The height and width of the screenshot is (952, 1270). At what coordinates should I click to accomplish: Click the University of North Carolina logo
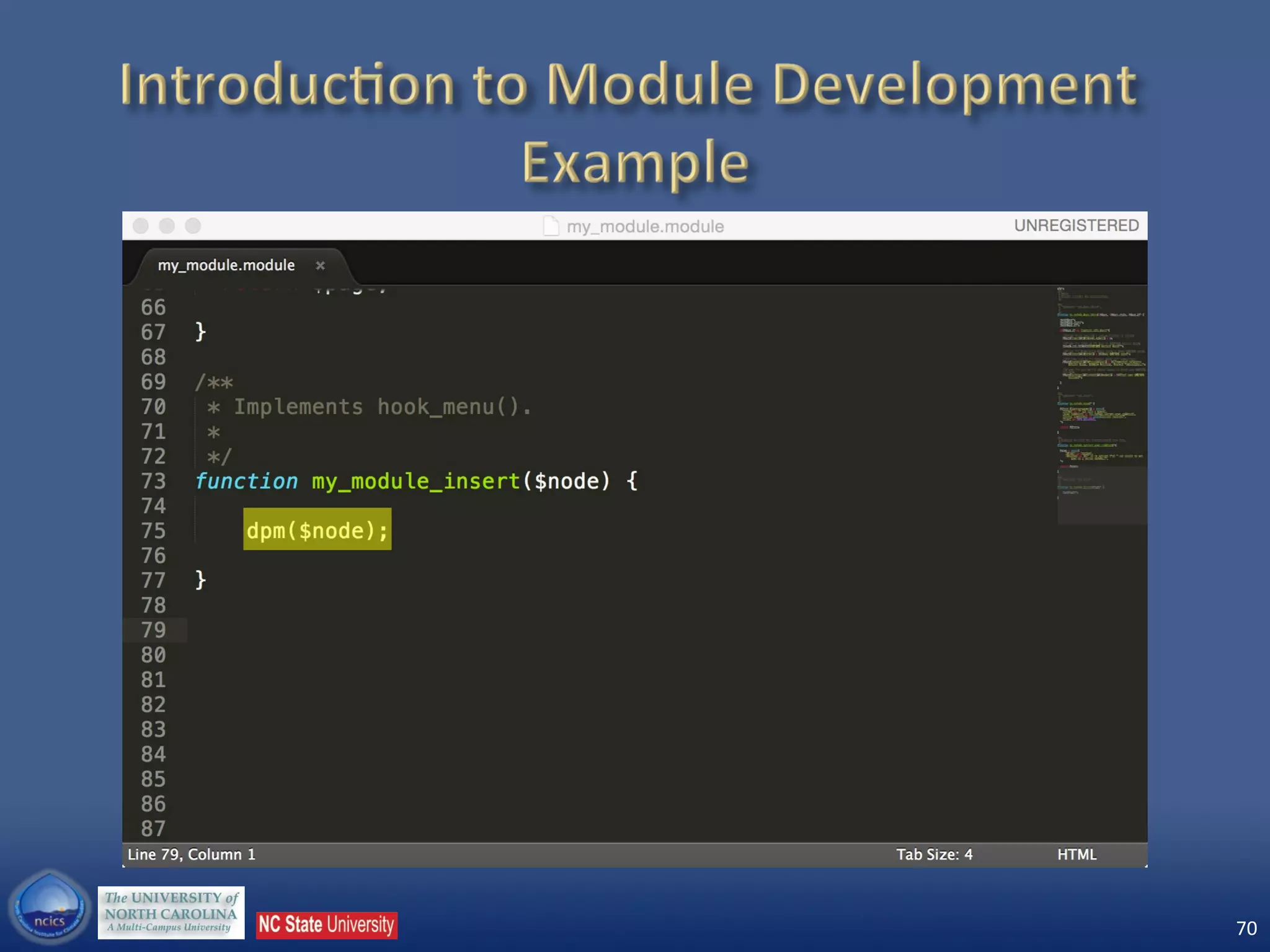tap(171, 912)
